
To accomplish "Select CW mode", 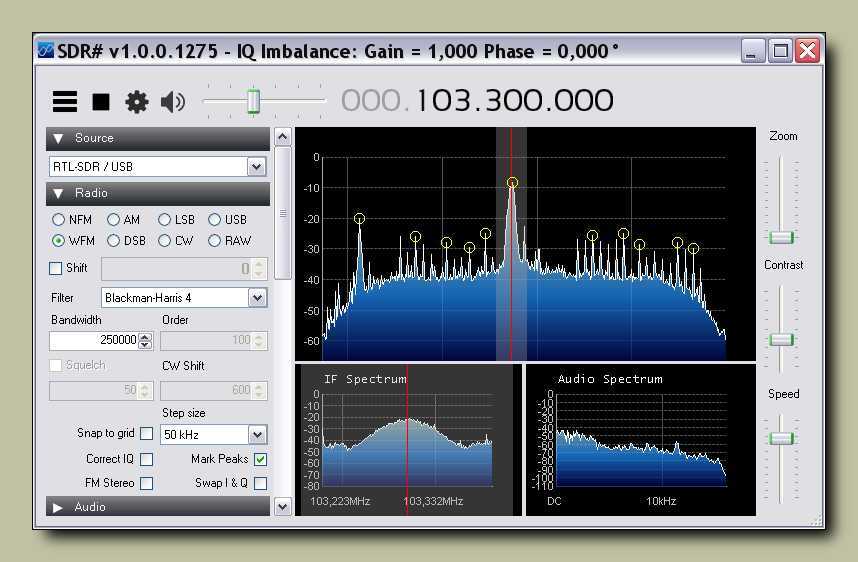I will 164,241.
